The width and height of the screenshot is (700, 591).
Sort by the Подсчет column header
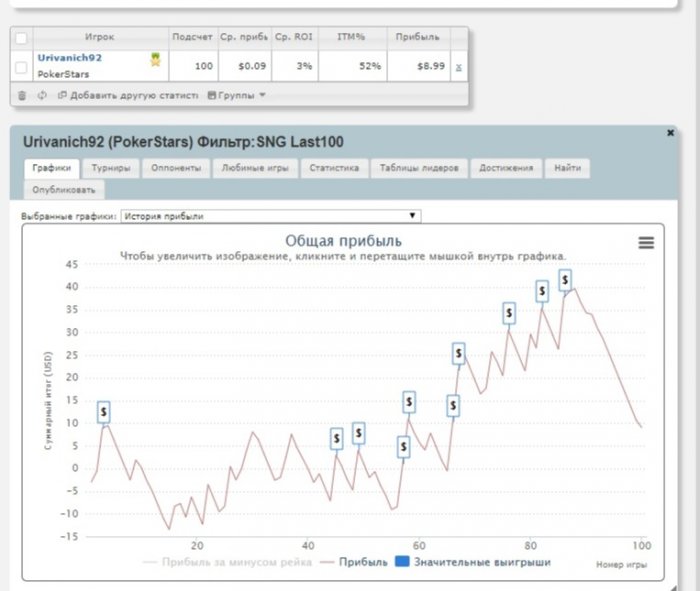coord(193,37)
